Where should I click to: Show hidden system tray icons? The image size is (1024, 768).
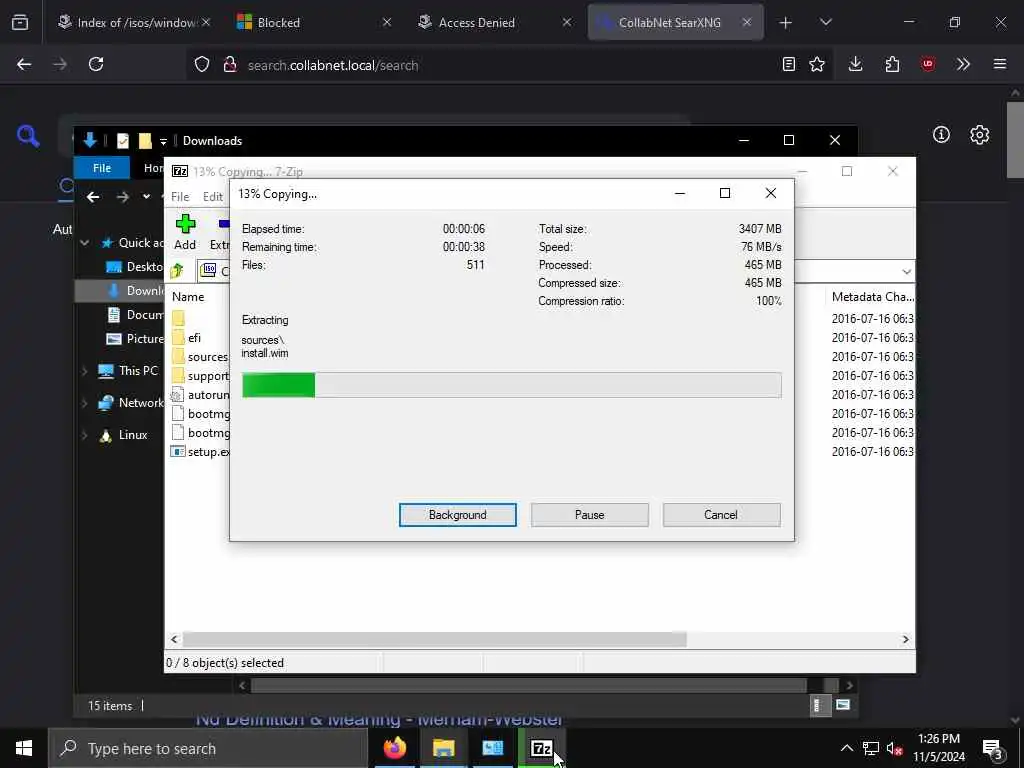coord(846,748)
